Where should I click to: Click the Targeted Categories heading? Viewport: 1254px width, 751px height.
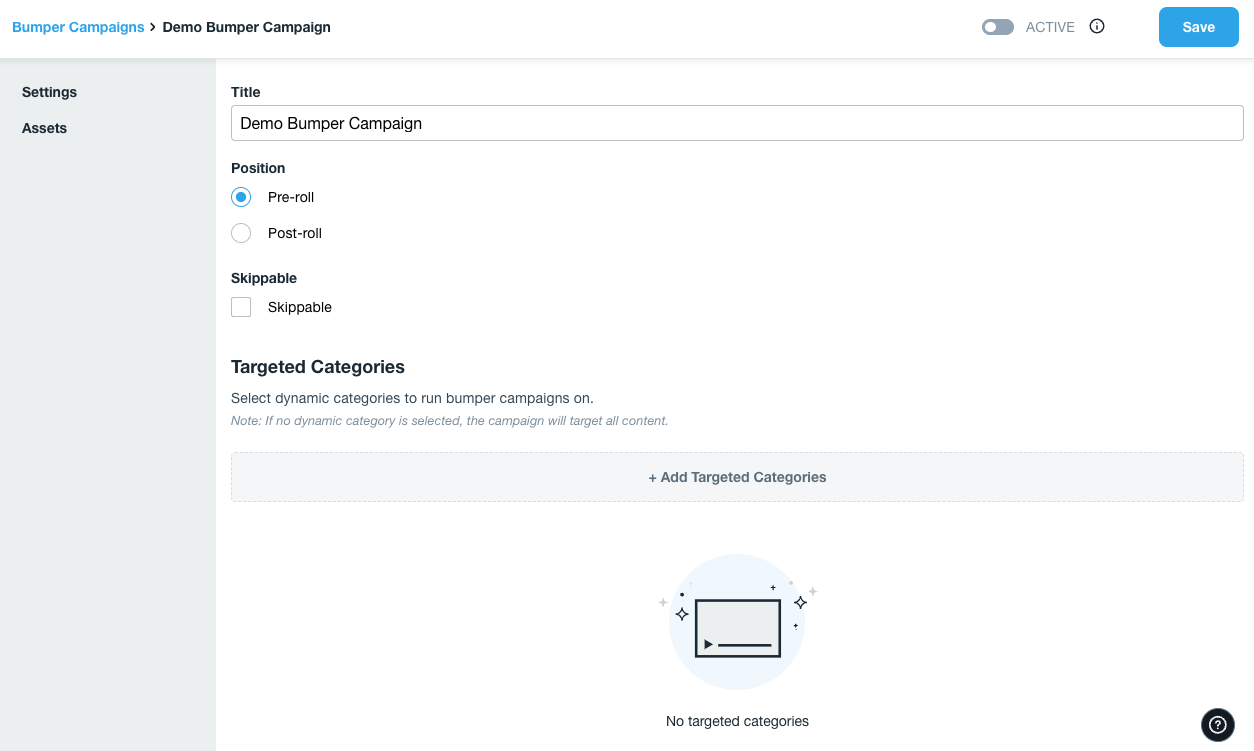317,367
